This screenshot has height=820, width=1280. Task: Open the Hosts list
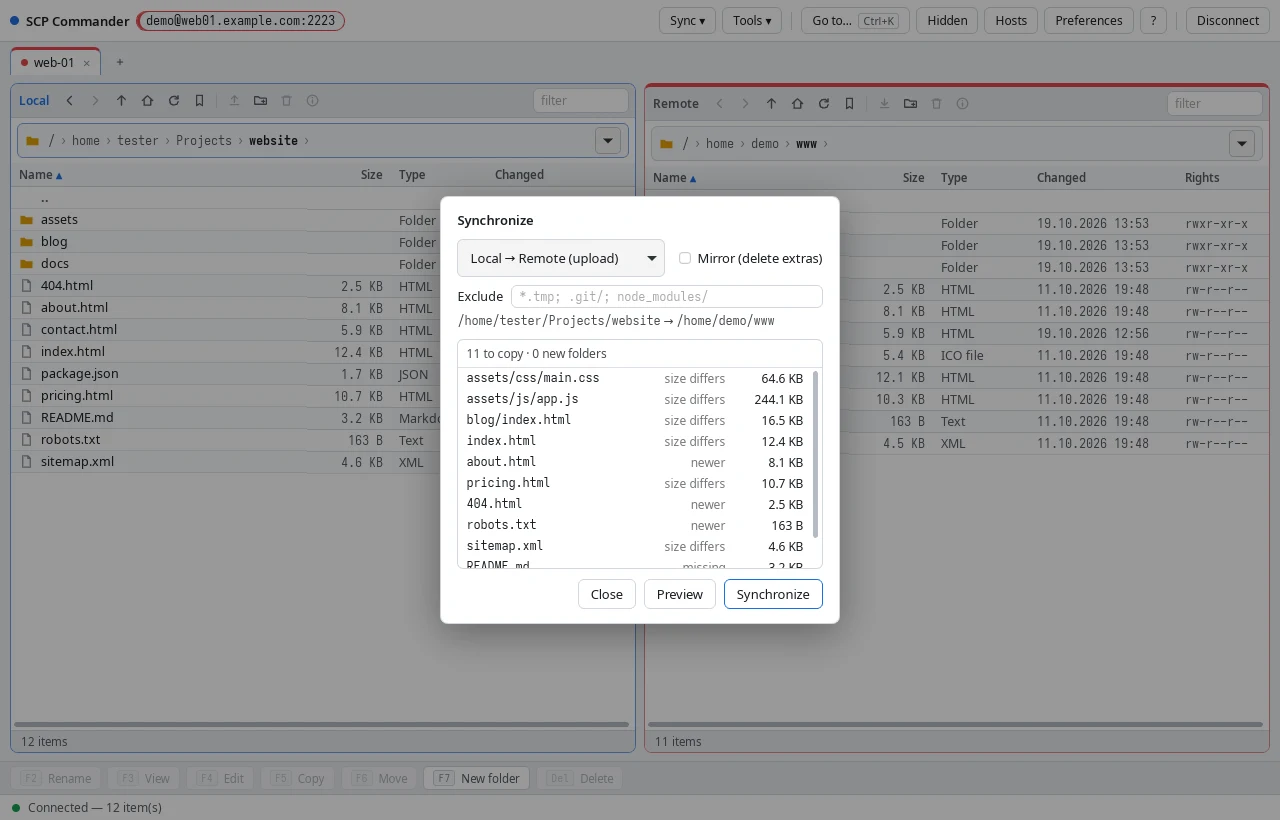pos(1011,20)
